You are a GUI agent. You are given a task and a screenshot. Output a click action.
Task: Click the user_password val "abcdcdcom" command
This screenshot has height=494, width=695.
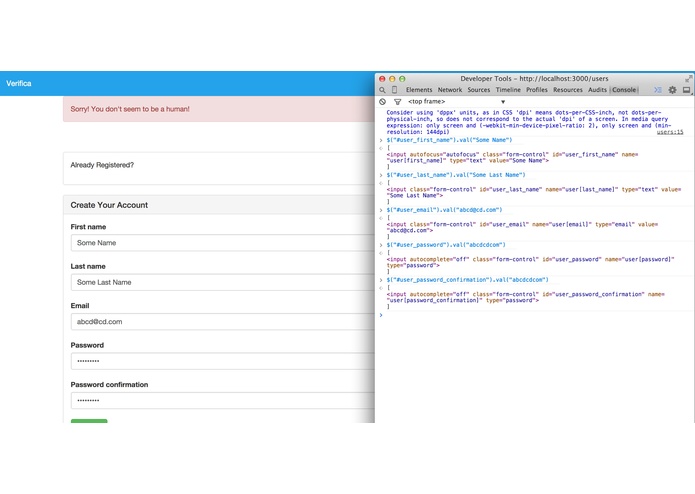click(445, 245)
